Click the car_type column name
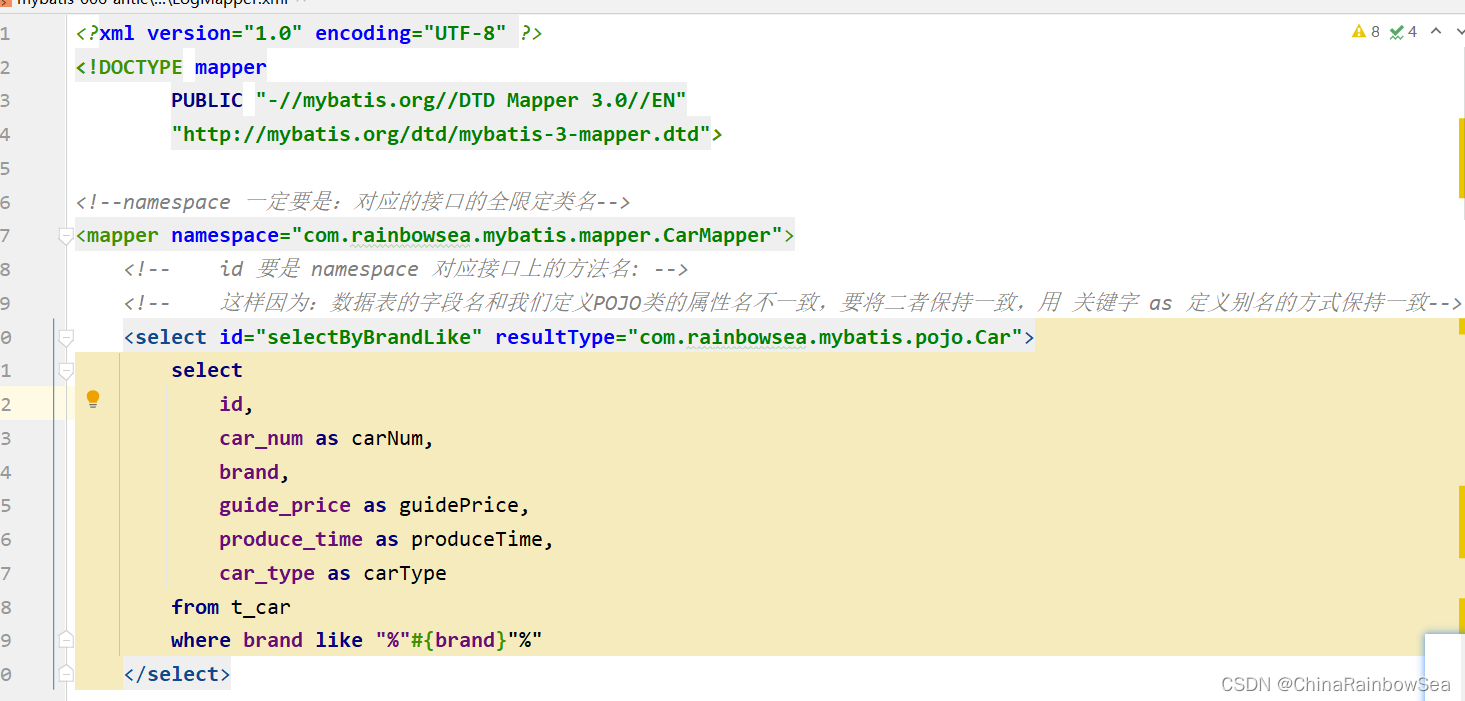The height and width of the screenshot is (701, 1465). tap(267, 573)
